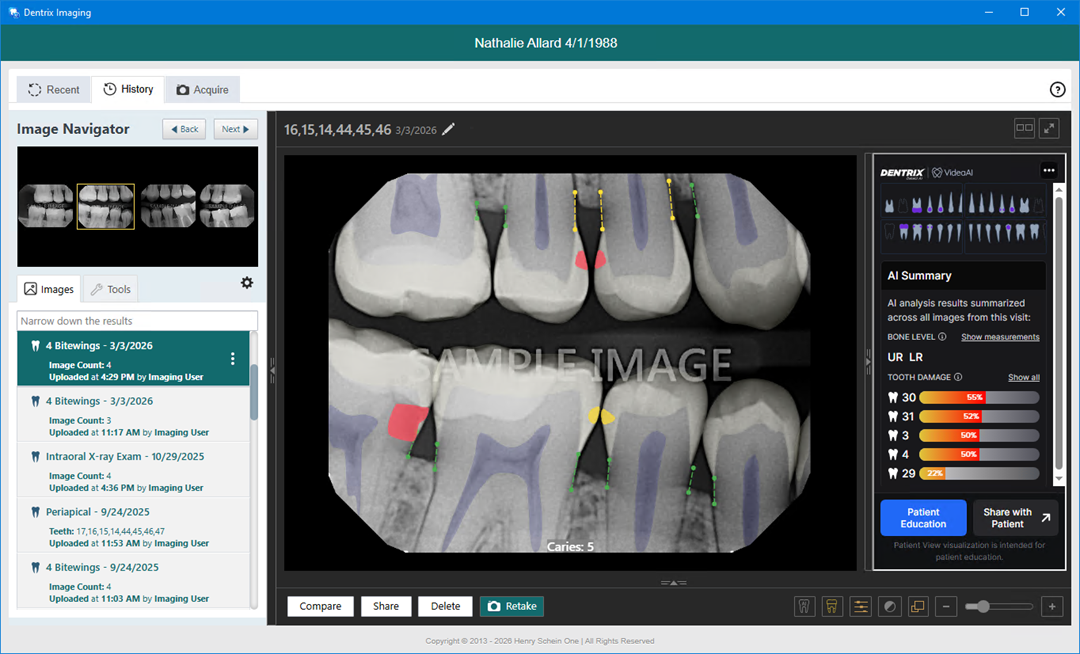Click the image zoom slider handle

pyautogui.click(x=983, y=606)
